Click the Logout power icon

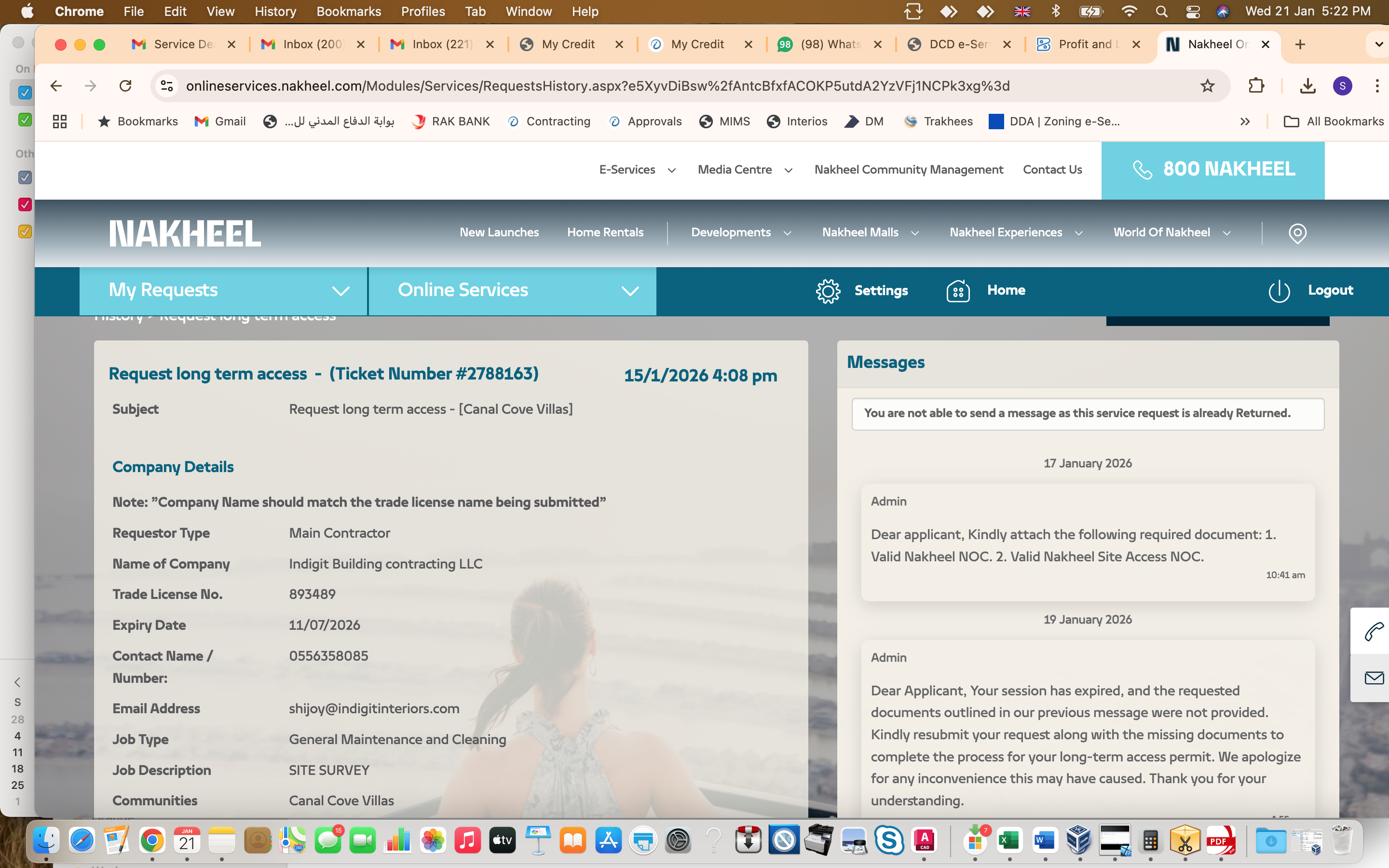[x=1279, y=291]
